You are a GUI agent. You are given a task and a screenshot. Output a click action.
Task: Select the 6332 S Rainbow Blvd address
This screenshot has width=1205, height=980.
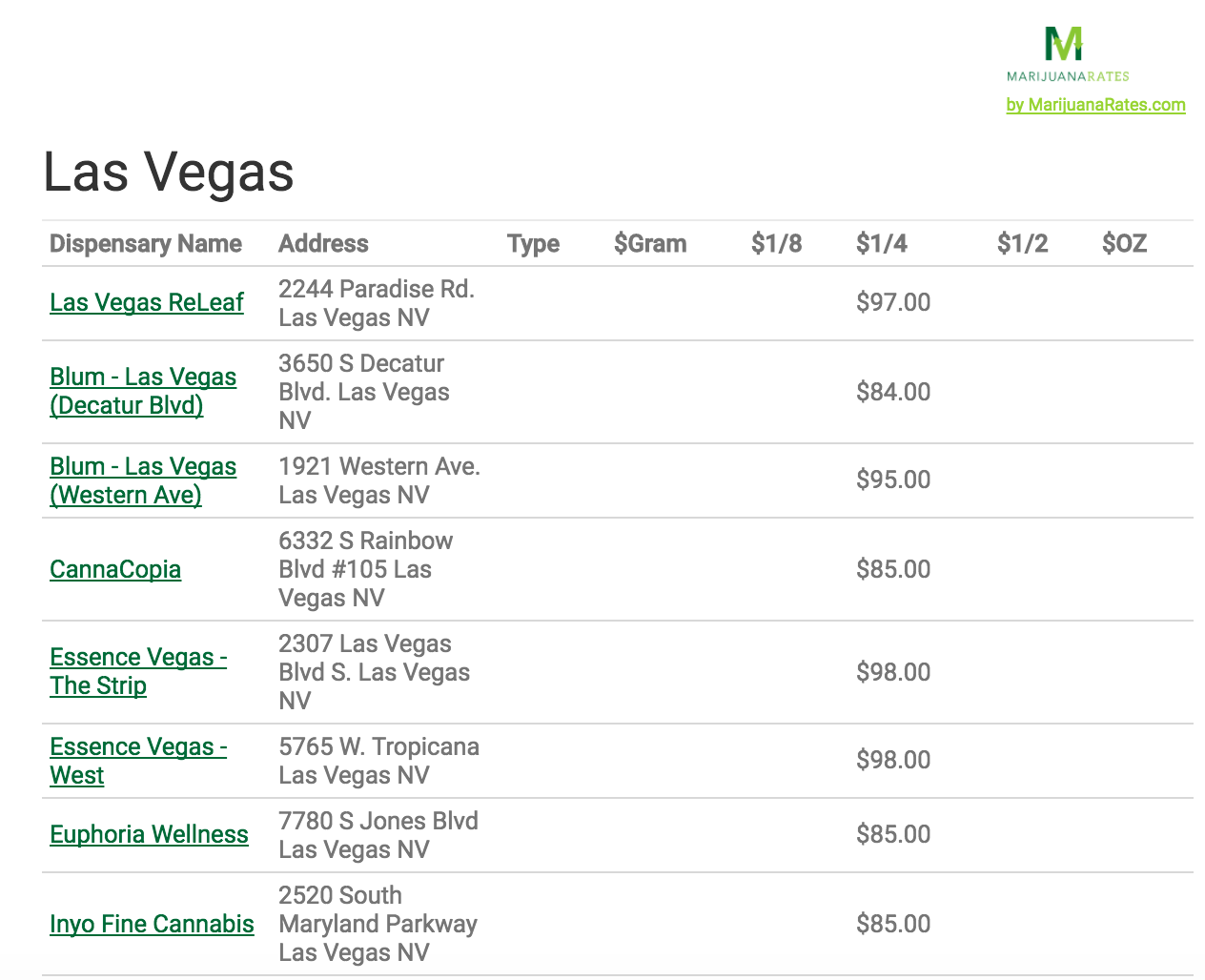(366, 569)
